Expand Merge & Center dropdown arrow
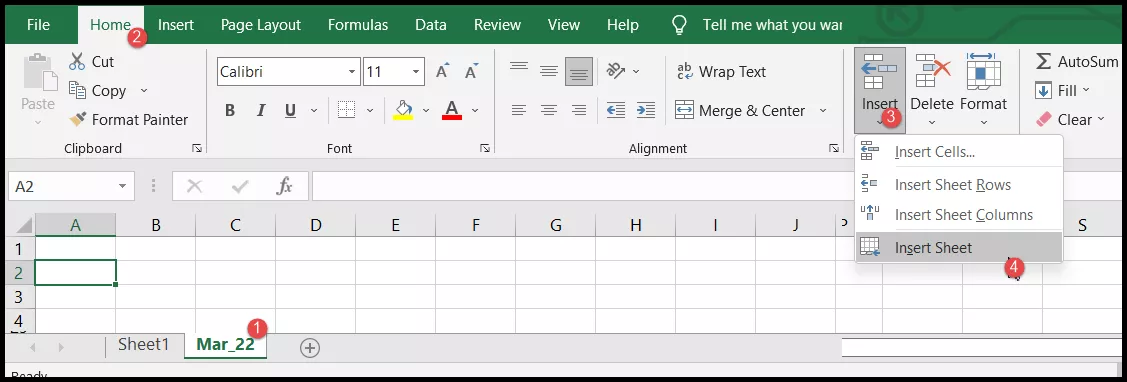 (x=823, y=111)
